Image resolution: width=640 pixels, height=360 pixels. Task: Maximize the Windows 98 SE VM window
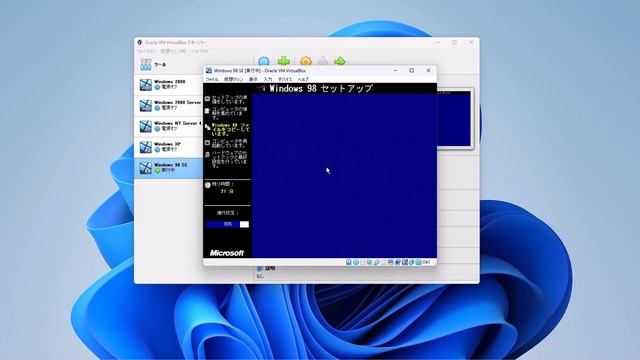411,71
